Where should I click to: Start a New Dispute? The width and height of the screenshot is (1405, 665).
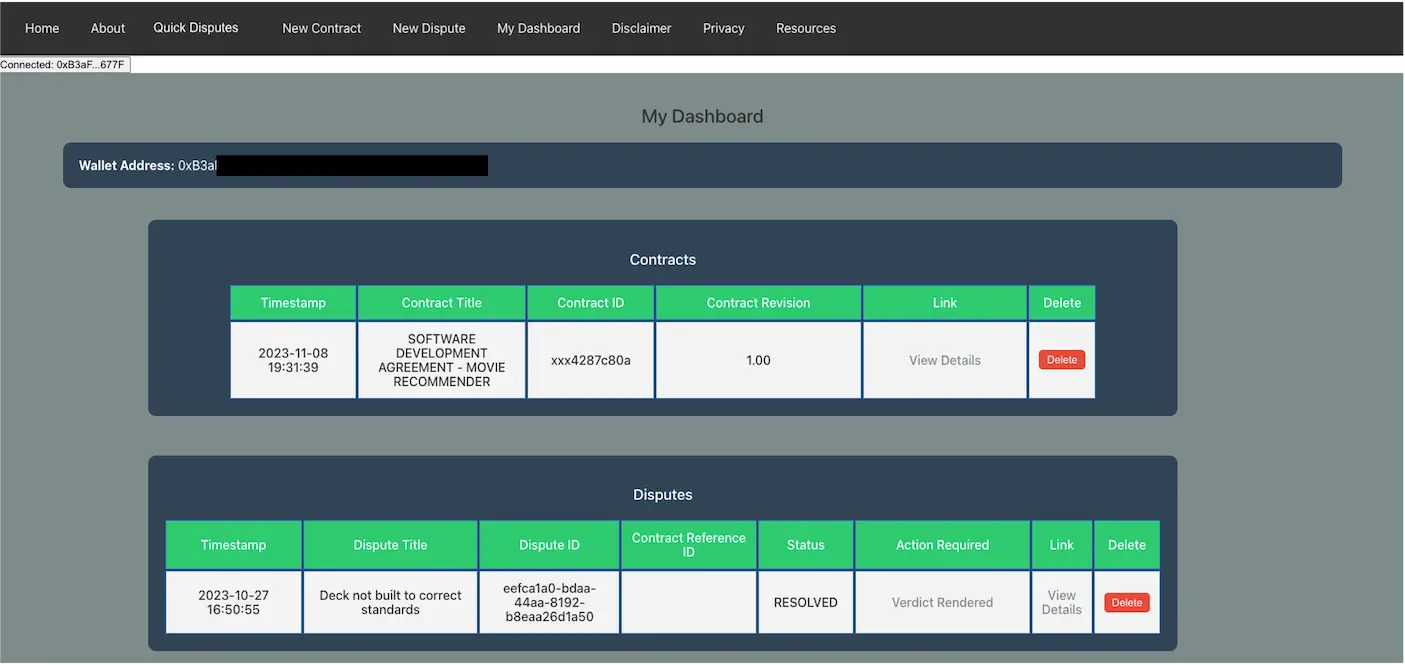(x=429, y=28)
